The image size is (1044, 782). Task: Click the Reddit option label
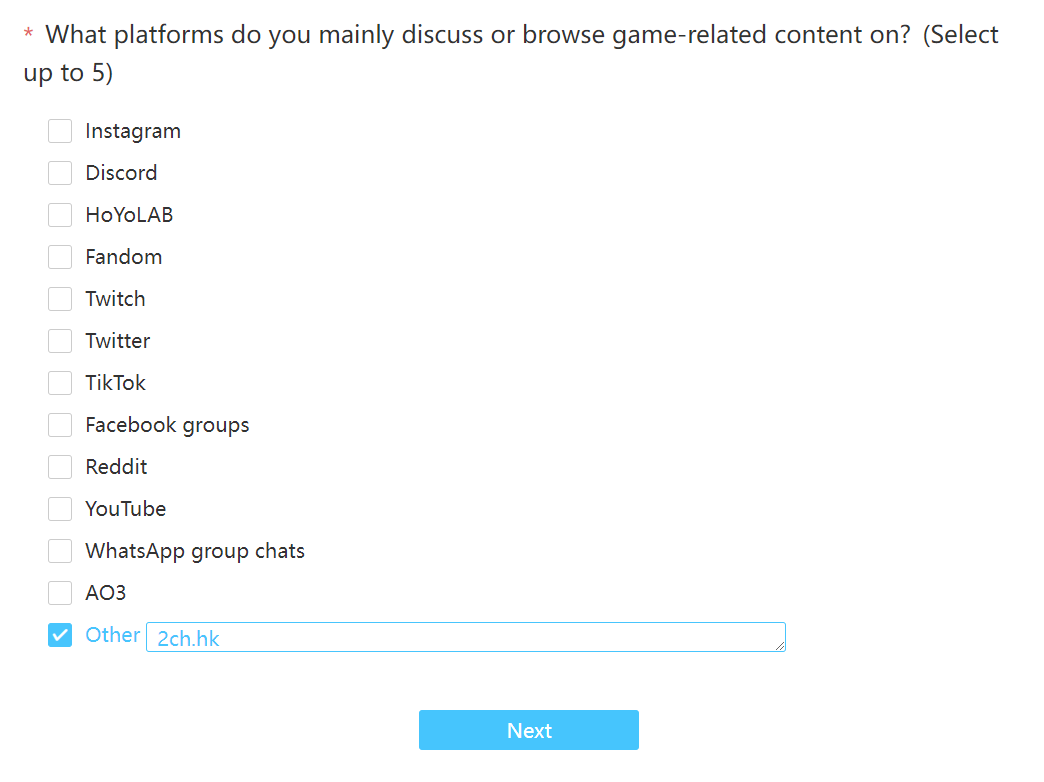coord(116,467)
